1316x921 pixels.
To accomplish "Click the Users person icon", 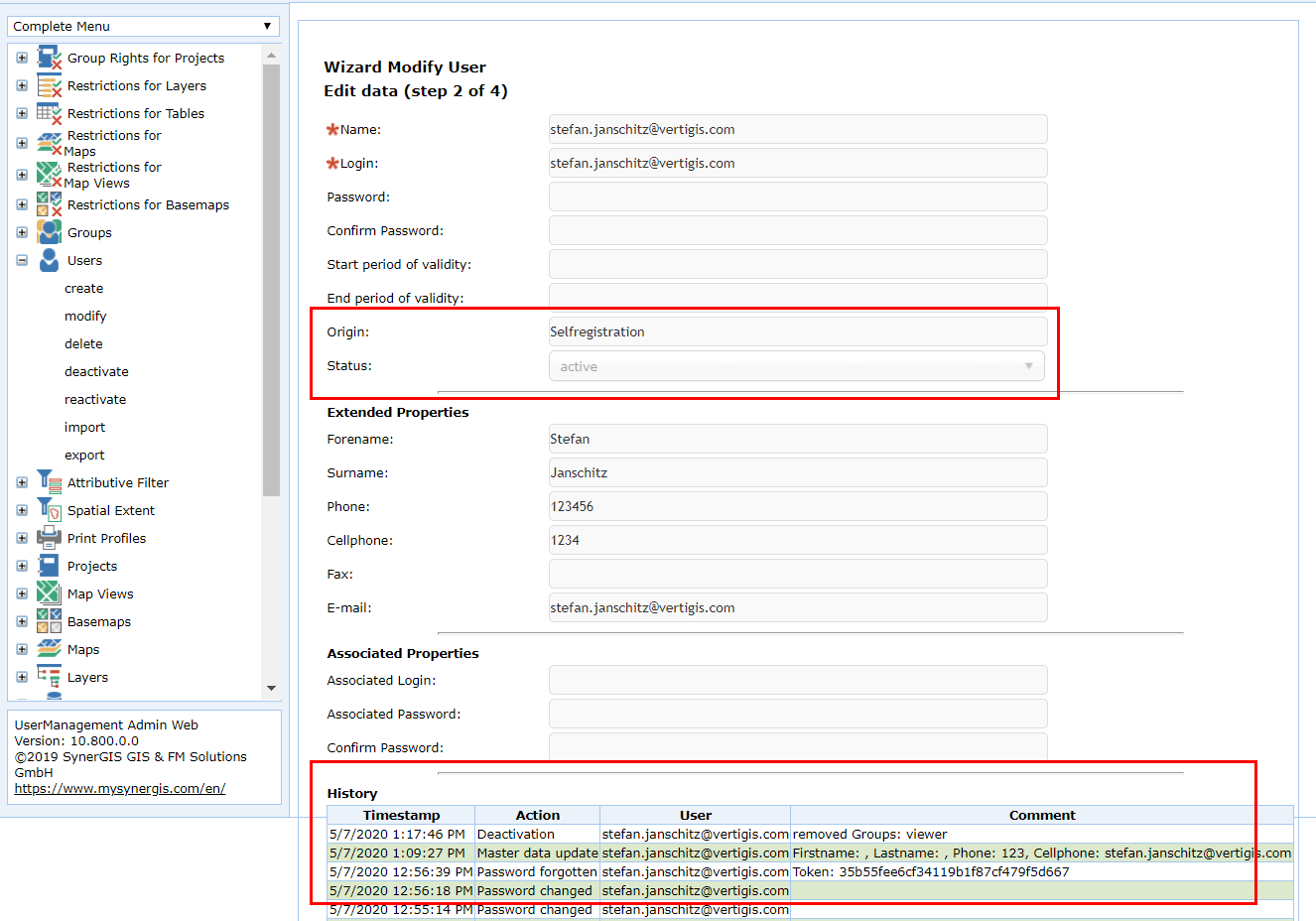I will (x=49, y=260).
